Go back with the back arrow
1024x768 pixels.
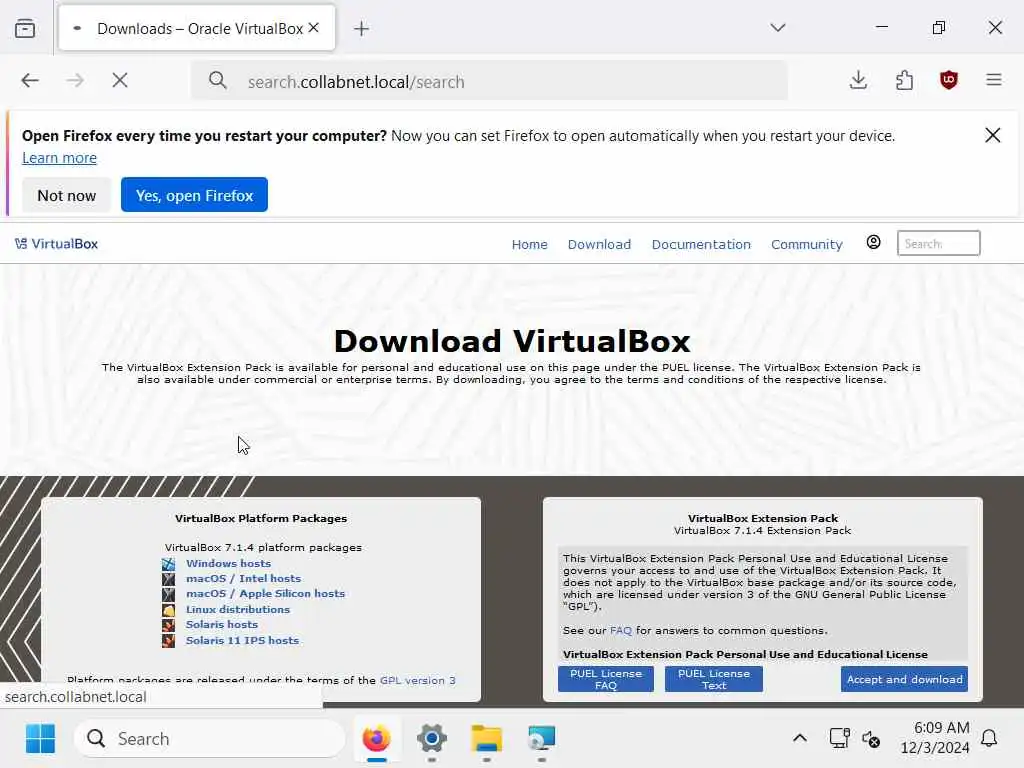[x=30, y=80]
